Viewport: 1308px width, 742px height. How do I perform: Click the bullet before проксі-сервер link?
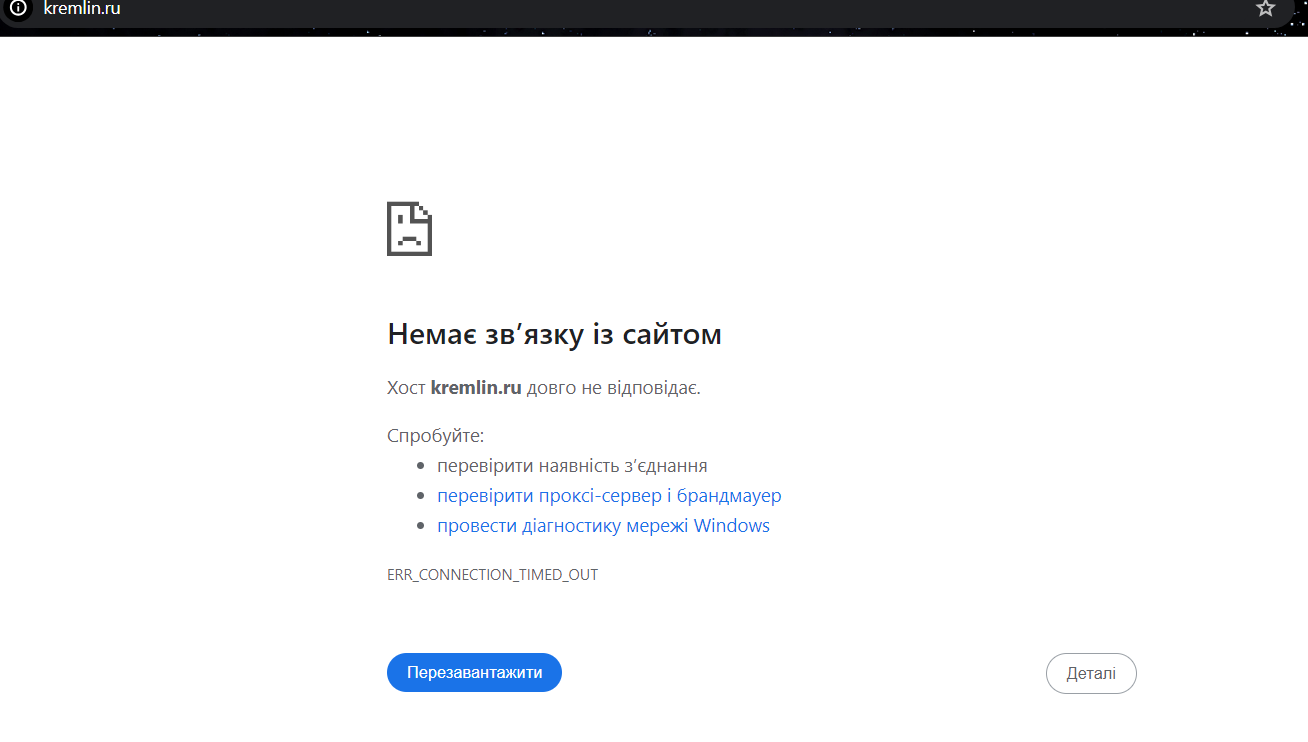(421, 496)
